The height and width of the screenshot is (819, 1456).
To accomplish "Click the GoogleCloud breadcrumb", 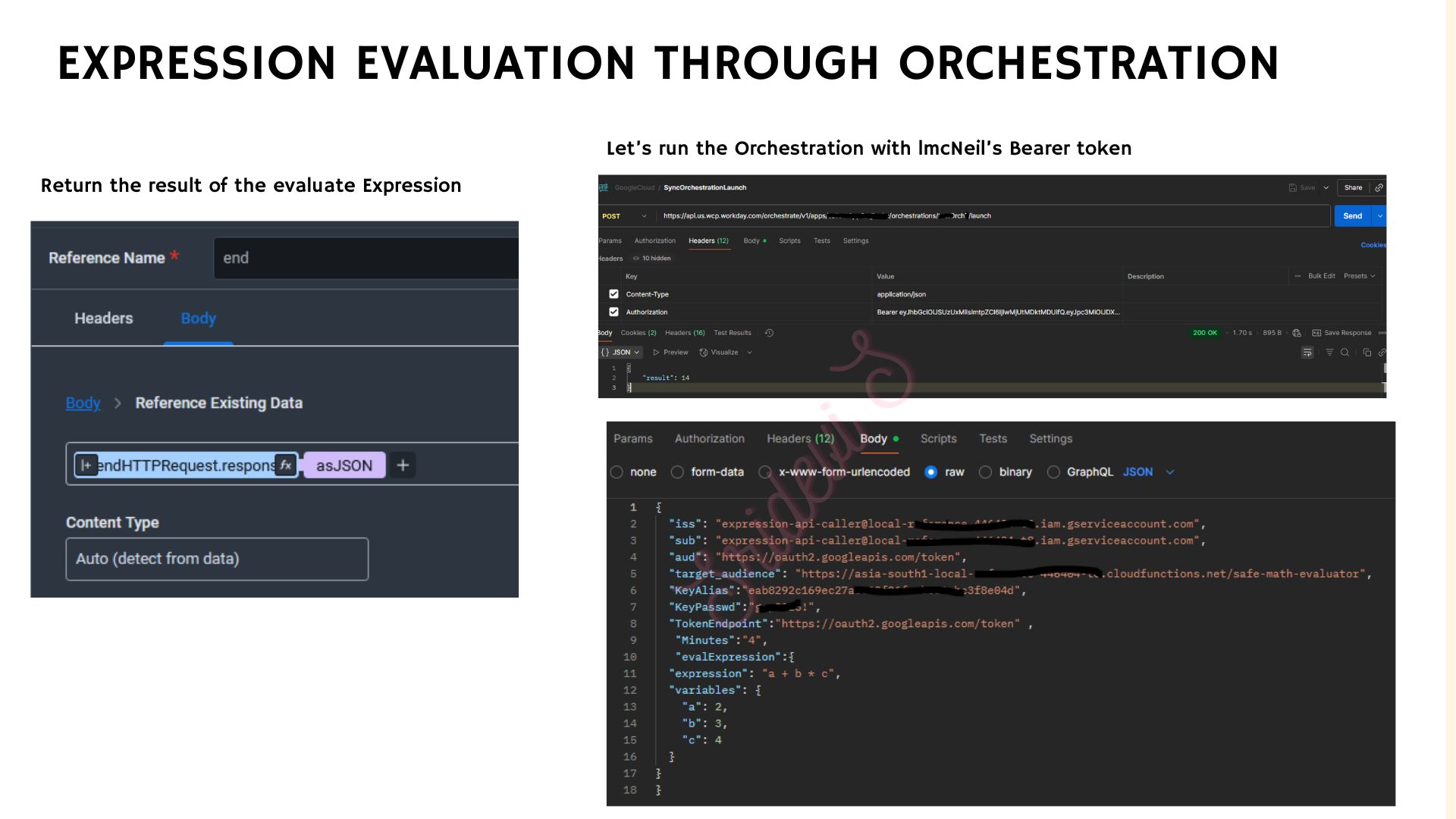I will tap(634, 187).
